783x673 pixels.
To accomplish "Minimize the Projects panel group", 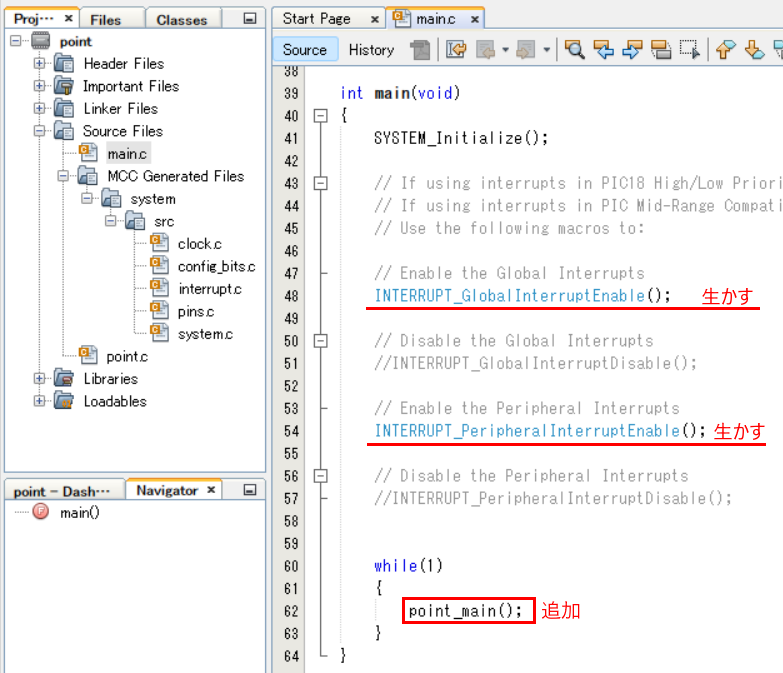I will pyautogui.click(x=249, y=19).
